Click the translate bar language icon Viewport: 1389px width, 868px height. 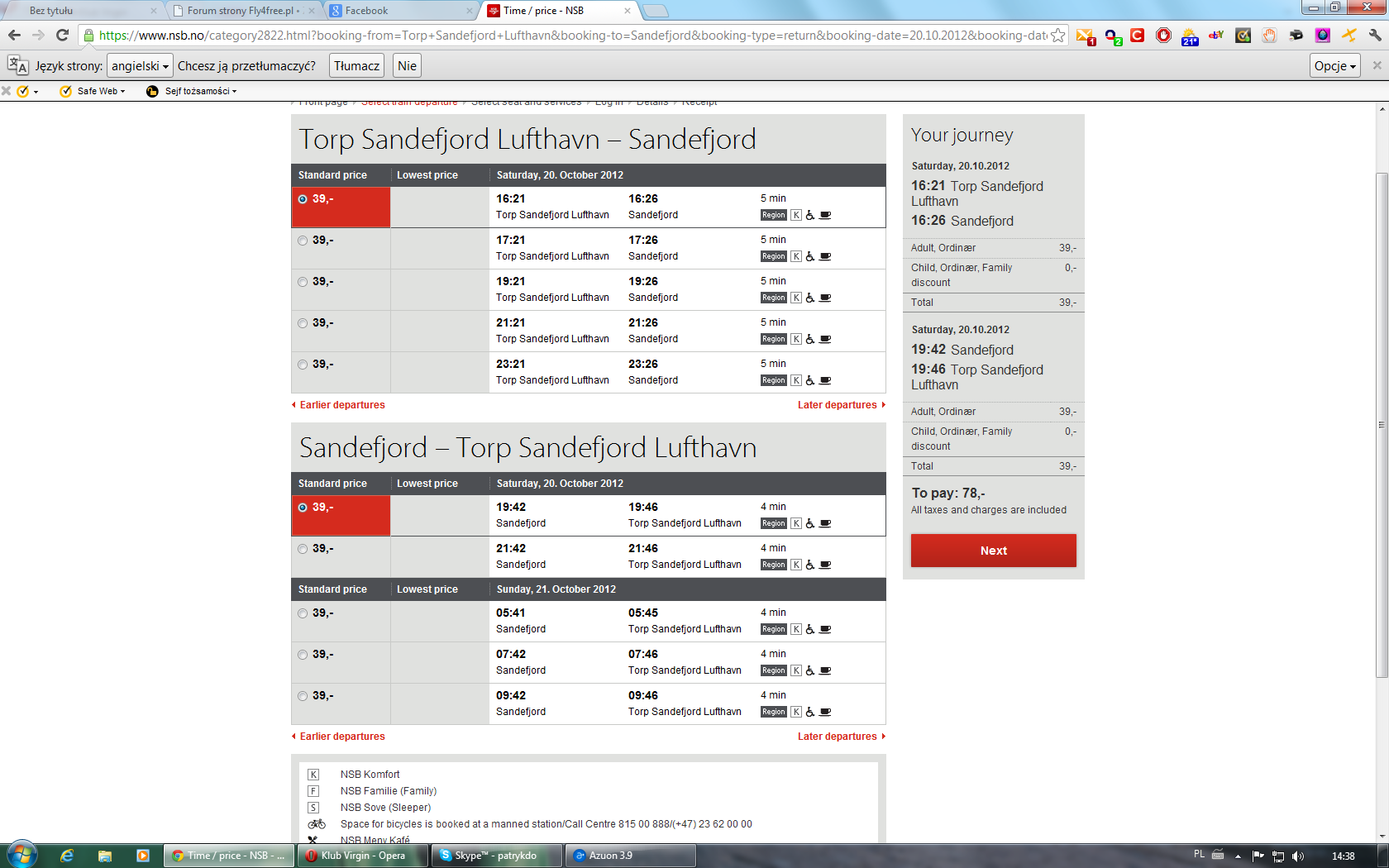[x=17, y=65]
